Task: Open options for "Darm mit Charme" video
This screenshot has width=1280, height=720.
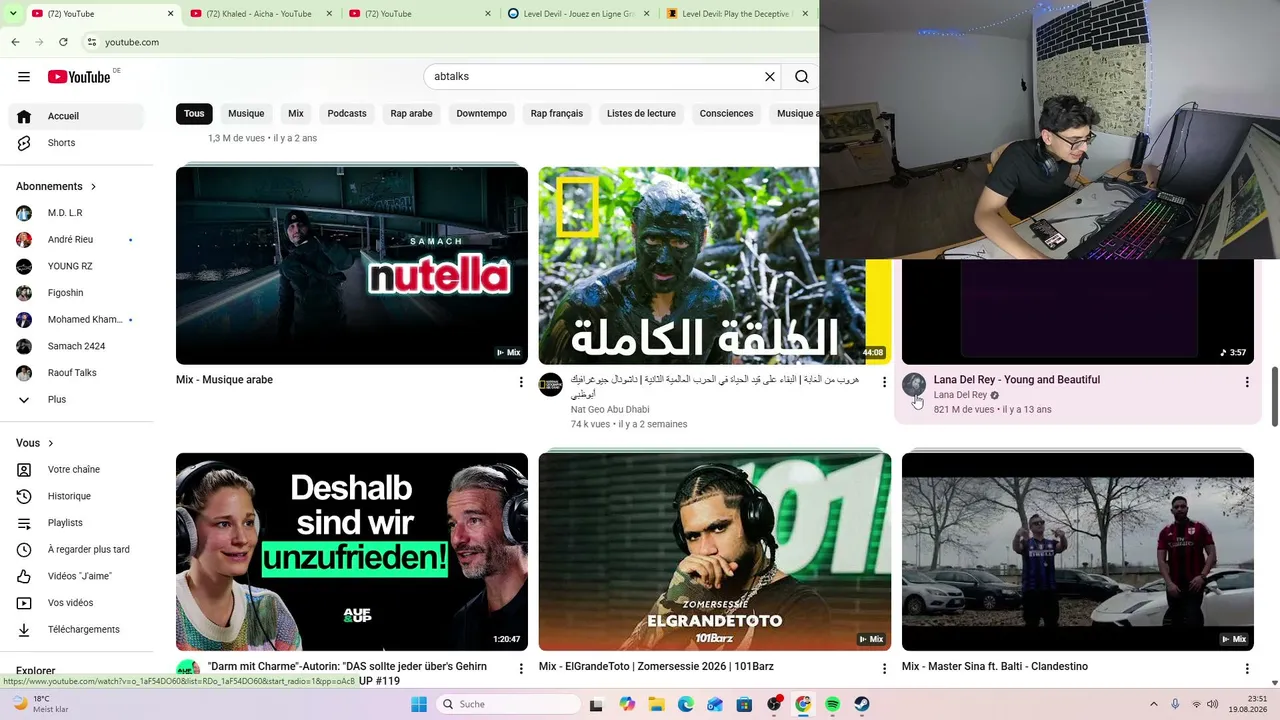Action: (521, 668)
